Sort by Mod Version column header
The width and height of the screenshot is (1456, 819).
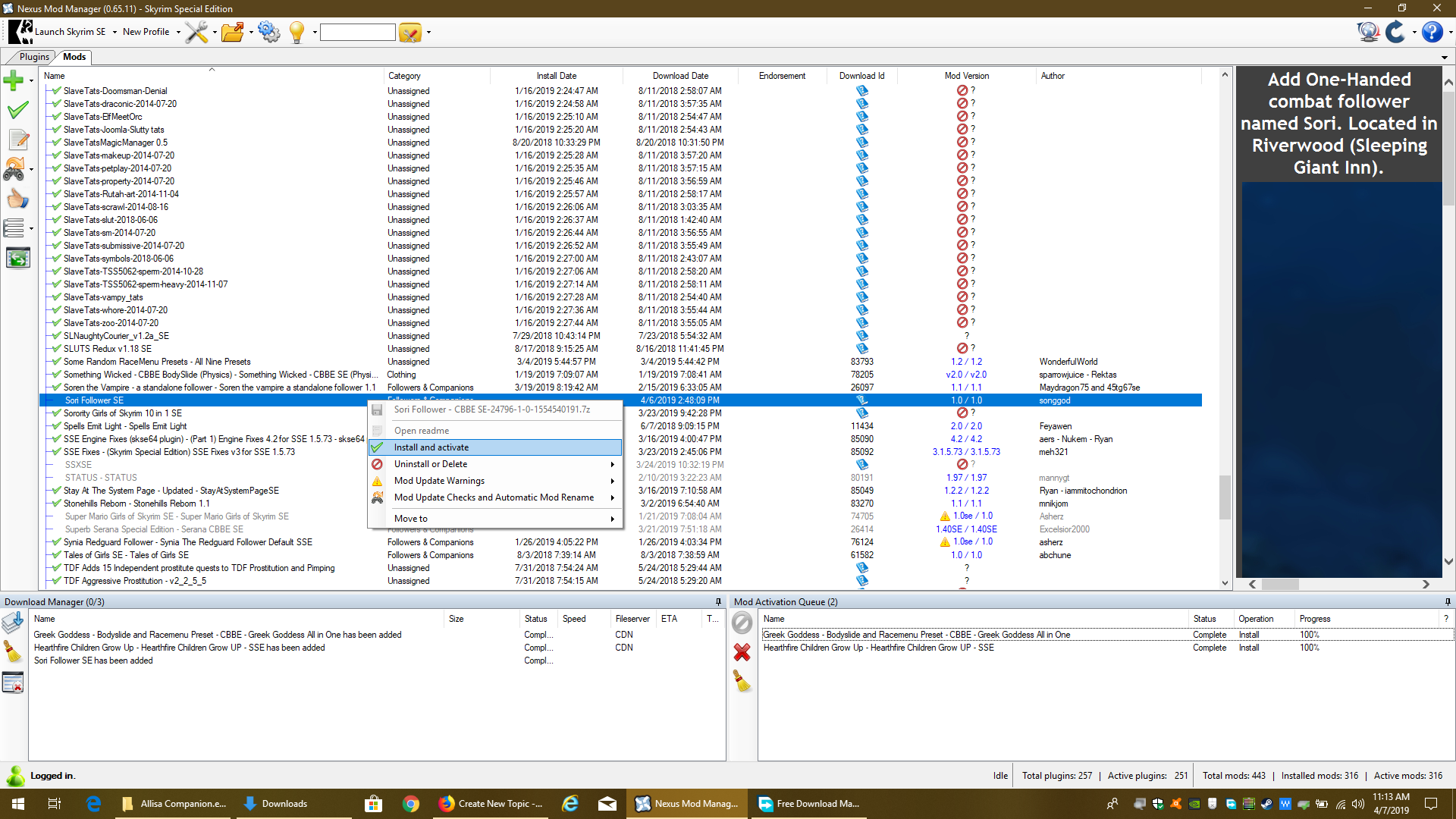click(966, 76)
